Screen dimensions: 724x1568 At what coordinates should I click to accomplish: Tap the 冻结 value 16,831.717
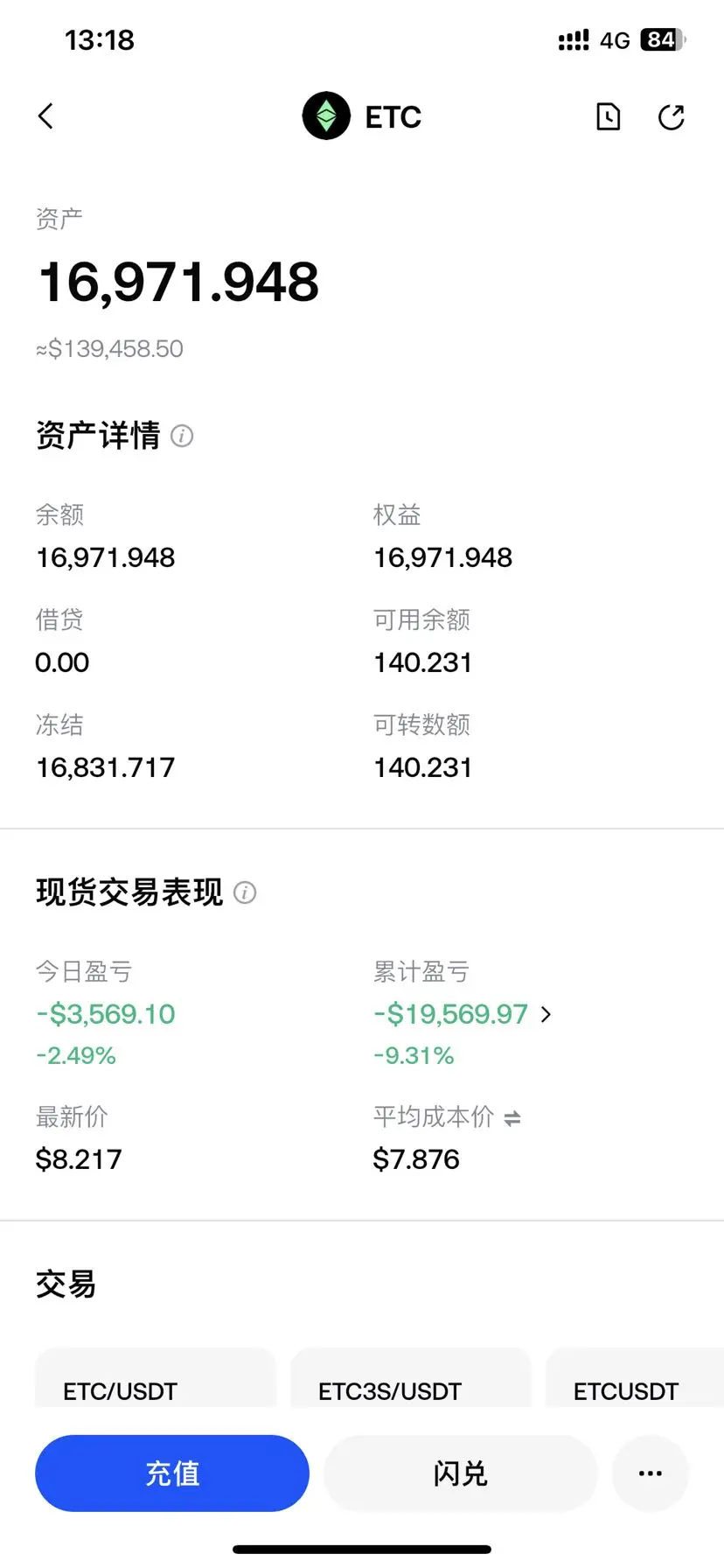coord(105,767)
